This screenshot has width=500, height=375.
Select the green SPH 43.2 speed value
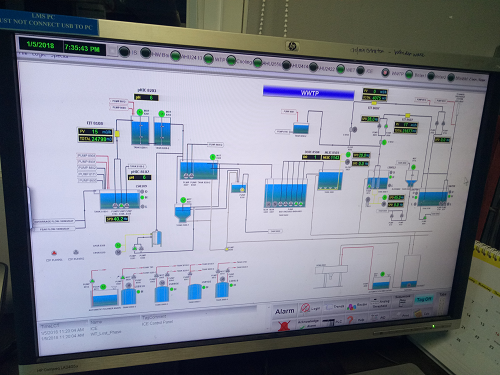tap(117, 219)
